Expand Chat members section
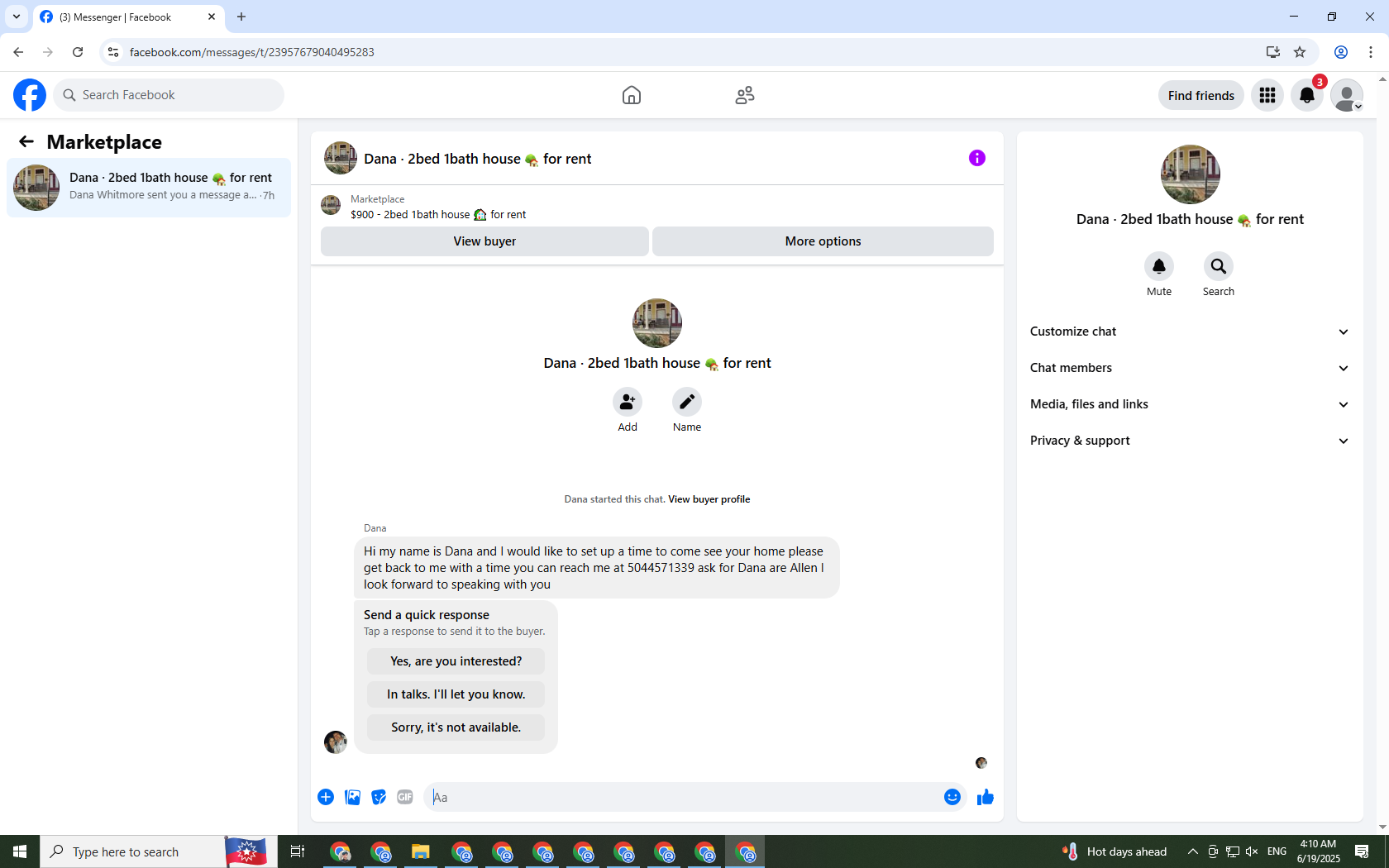1389x868 pixels. tap(1190, 368)
